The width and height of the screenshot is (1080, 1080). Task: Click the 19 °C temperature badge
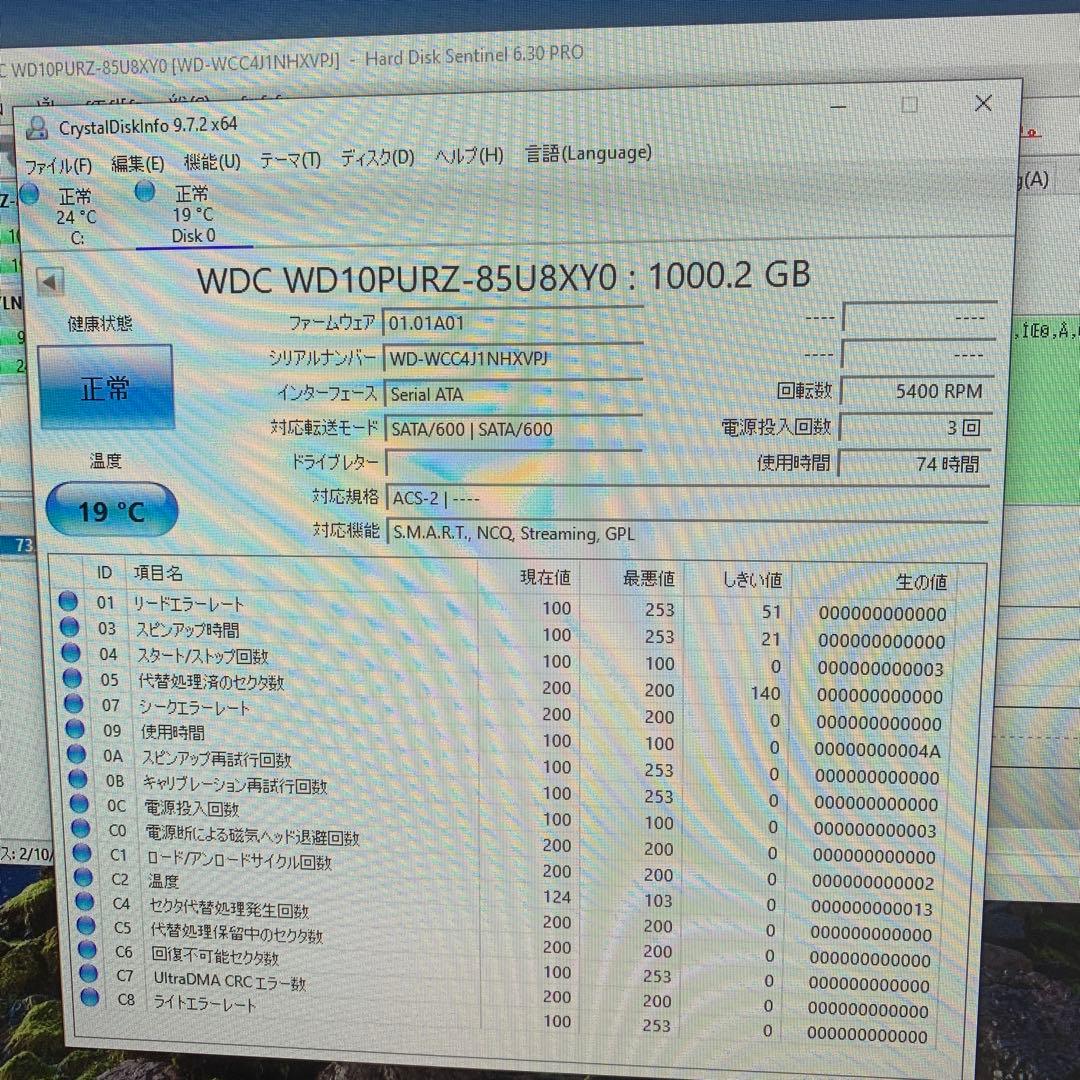tap(110, 511)
